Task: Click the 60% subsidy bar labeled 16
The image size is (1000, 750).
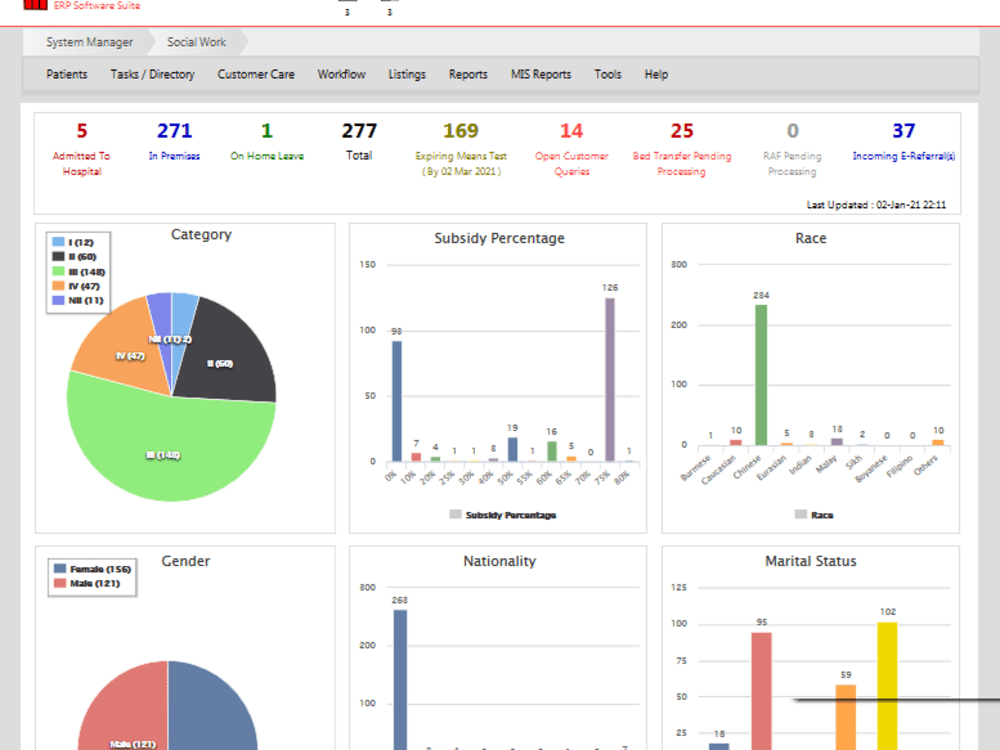Action: tap(552, 452)
